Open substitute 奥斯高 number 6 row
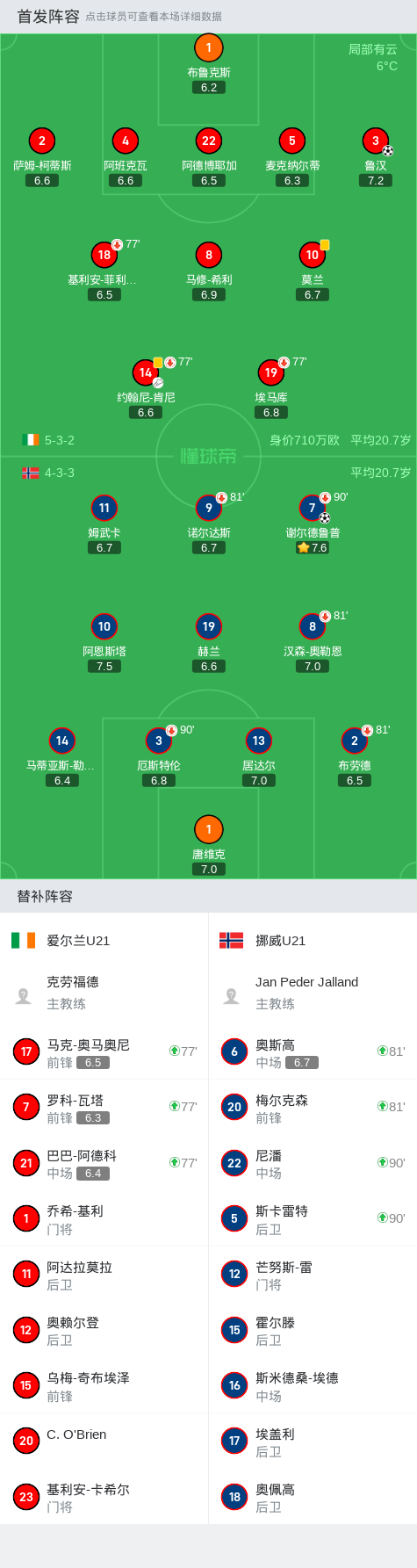This screenshot has width=417, height=1568. 313,1051
